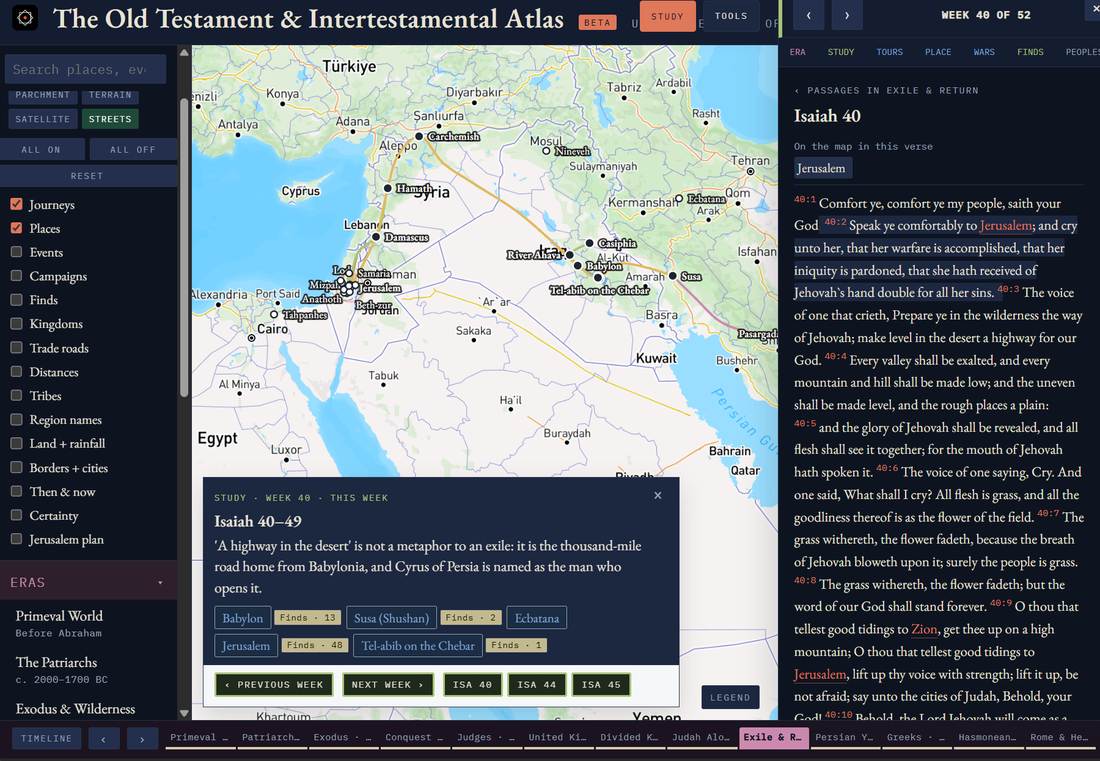This screenshot has height=761, width=1100.
Task: Click PREVIOUS WEEK button
Action: 274,685
